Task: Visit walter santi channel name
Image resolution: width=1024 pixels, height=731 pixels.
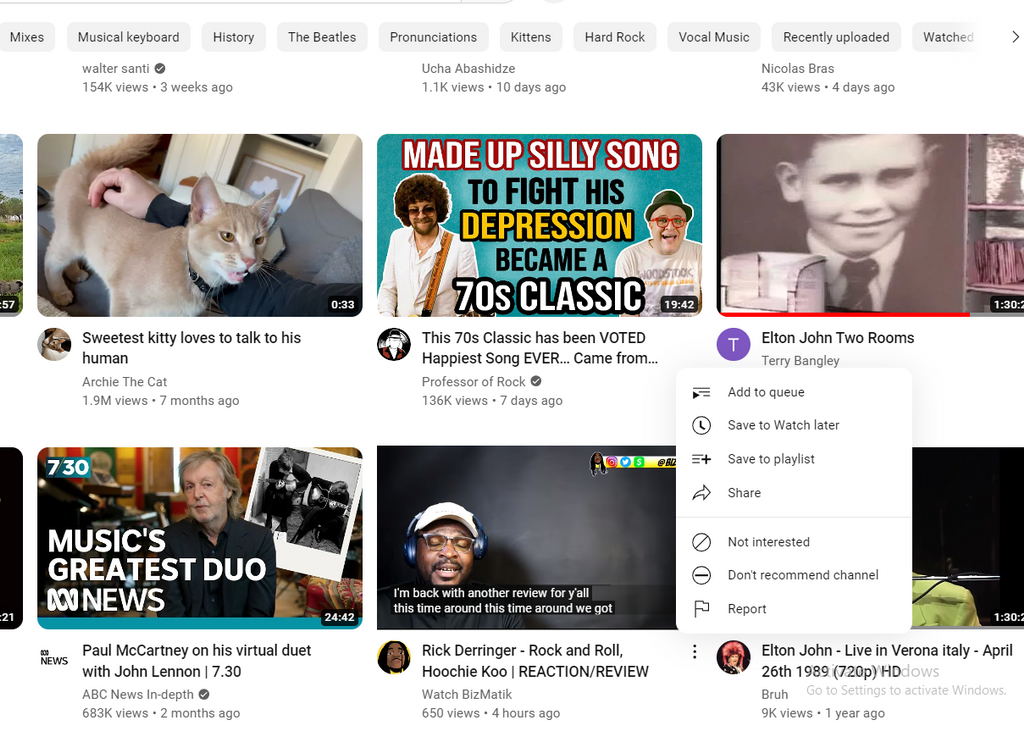Action: 116,69
